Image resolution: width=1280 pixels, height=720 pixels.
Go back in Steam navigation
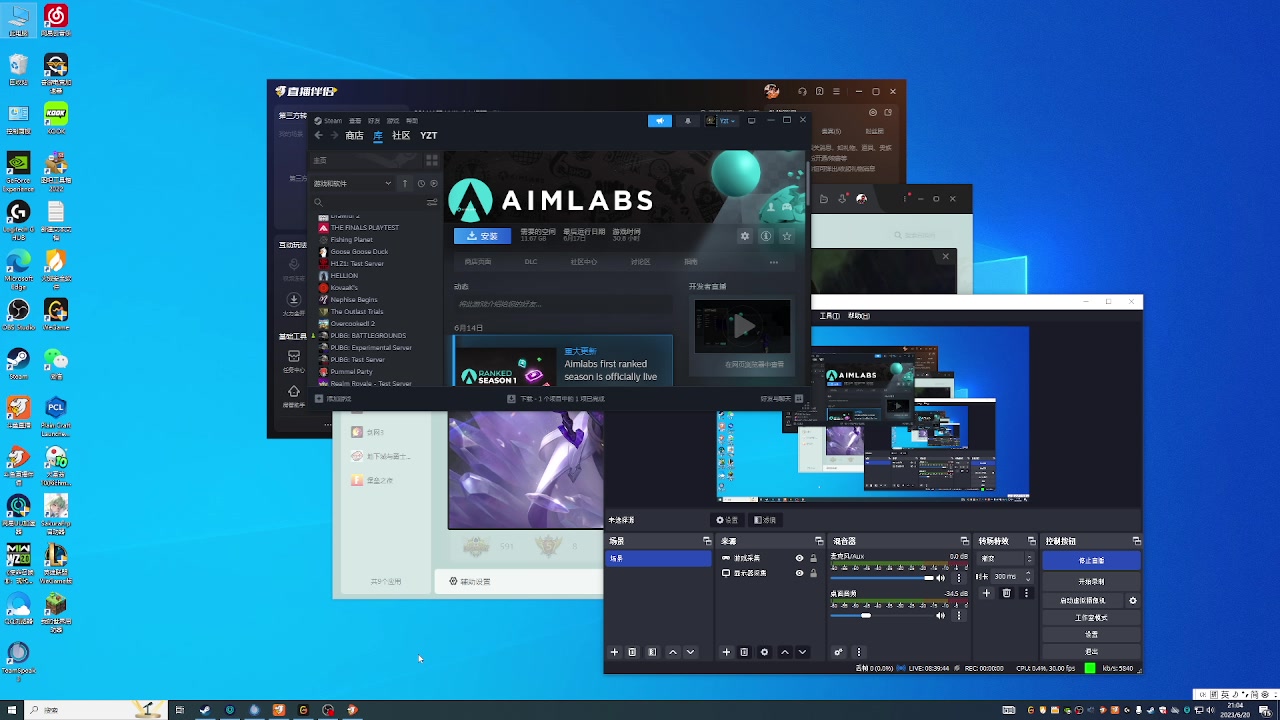(x=319, y=135)
